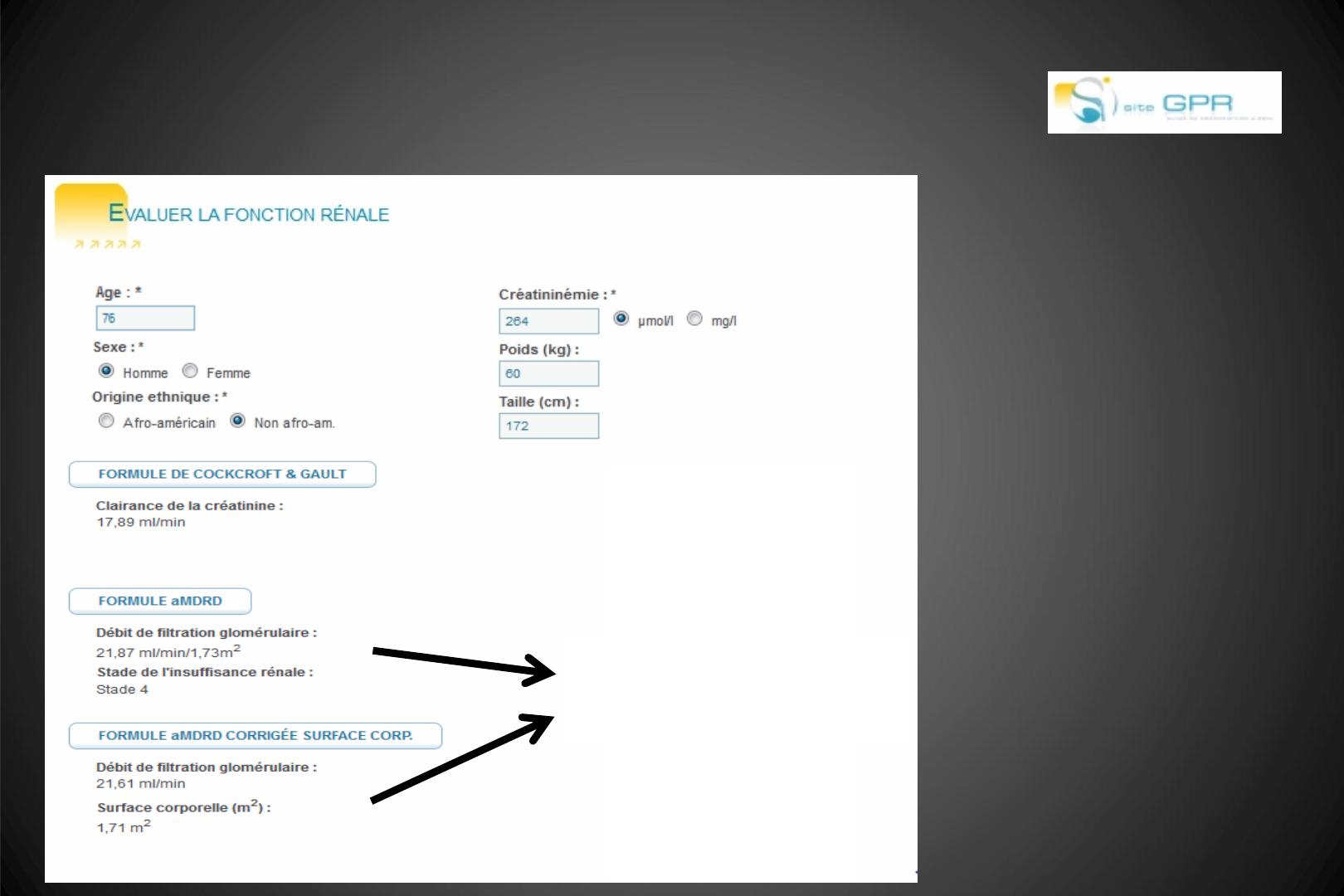Viewport: 1344px width, 896px height.
Task: Focus the Age input field
Action: pyautogui.click(x=145, y=319)
